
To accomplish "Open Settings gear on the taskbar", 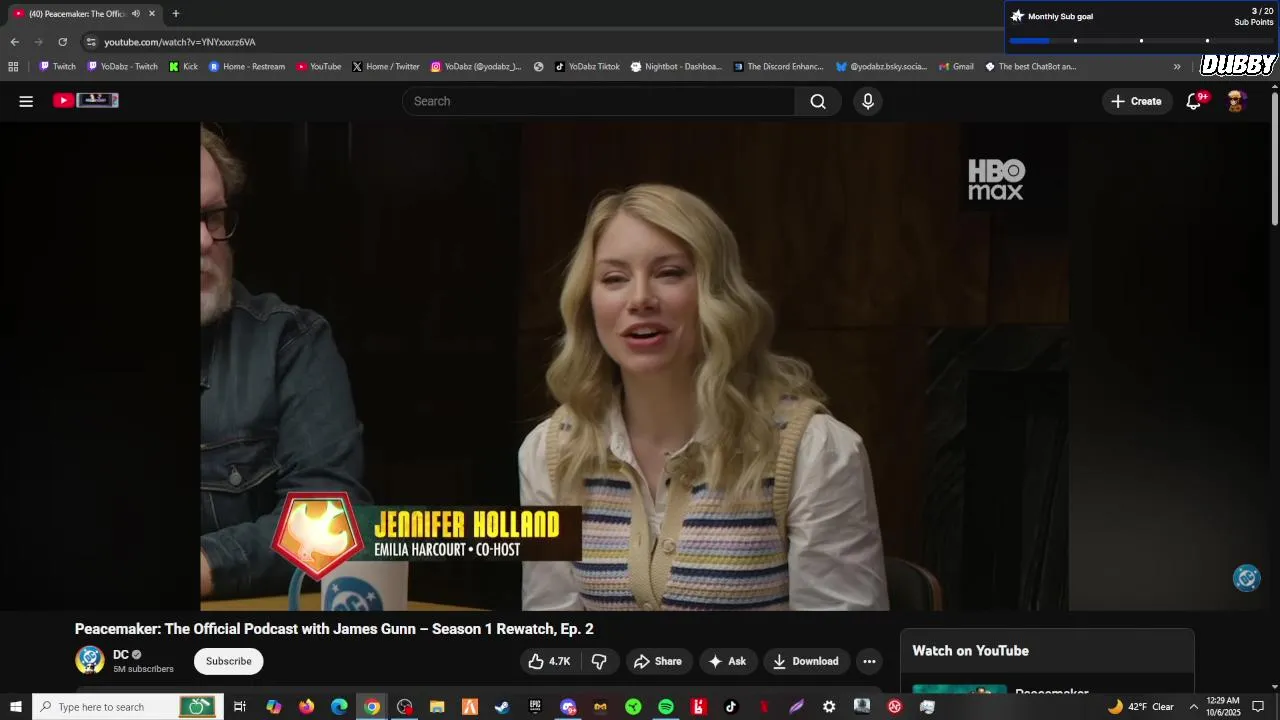I will point(829,707).
